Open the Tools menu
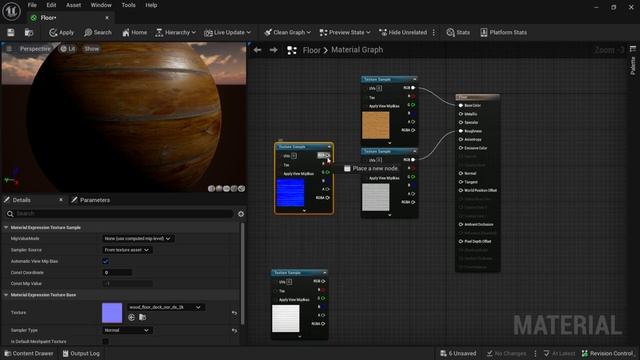Image resolution: width=640 pixels, height=360 pixels. (129, 5)
